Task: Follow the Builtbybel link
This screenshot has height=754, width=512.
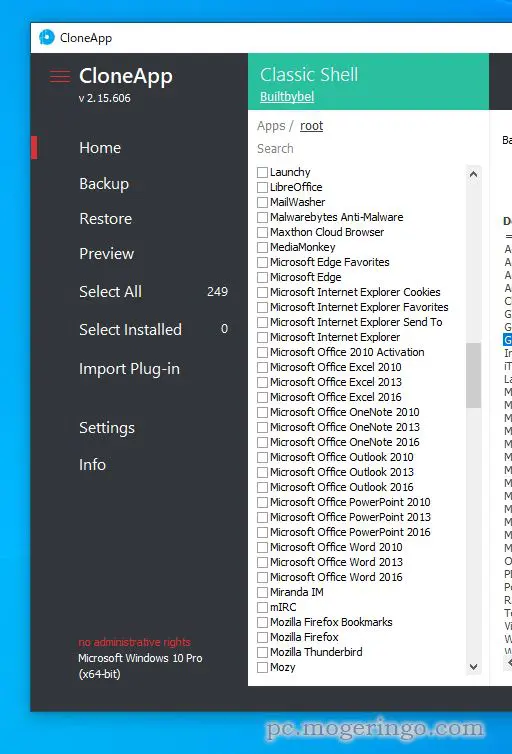Action: 287,97
